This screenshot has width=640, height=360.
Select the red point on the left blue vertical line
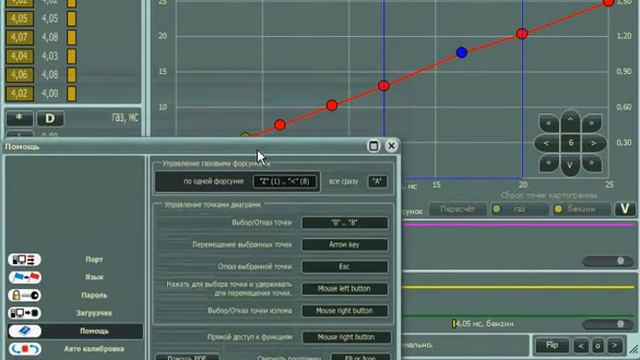[383, 86]
